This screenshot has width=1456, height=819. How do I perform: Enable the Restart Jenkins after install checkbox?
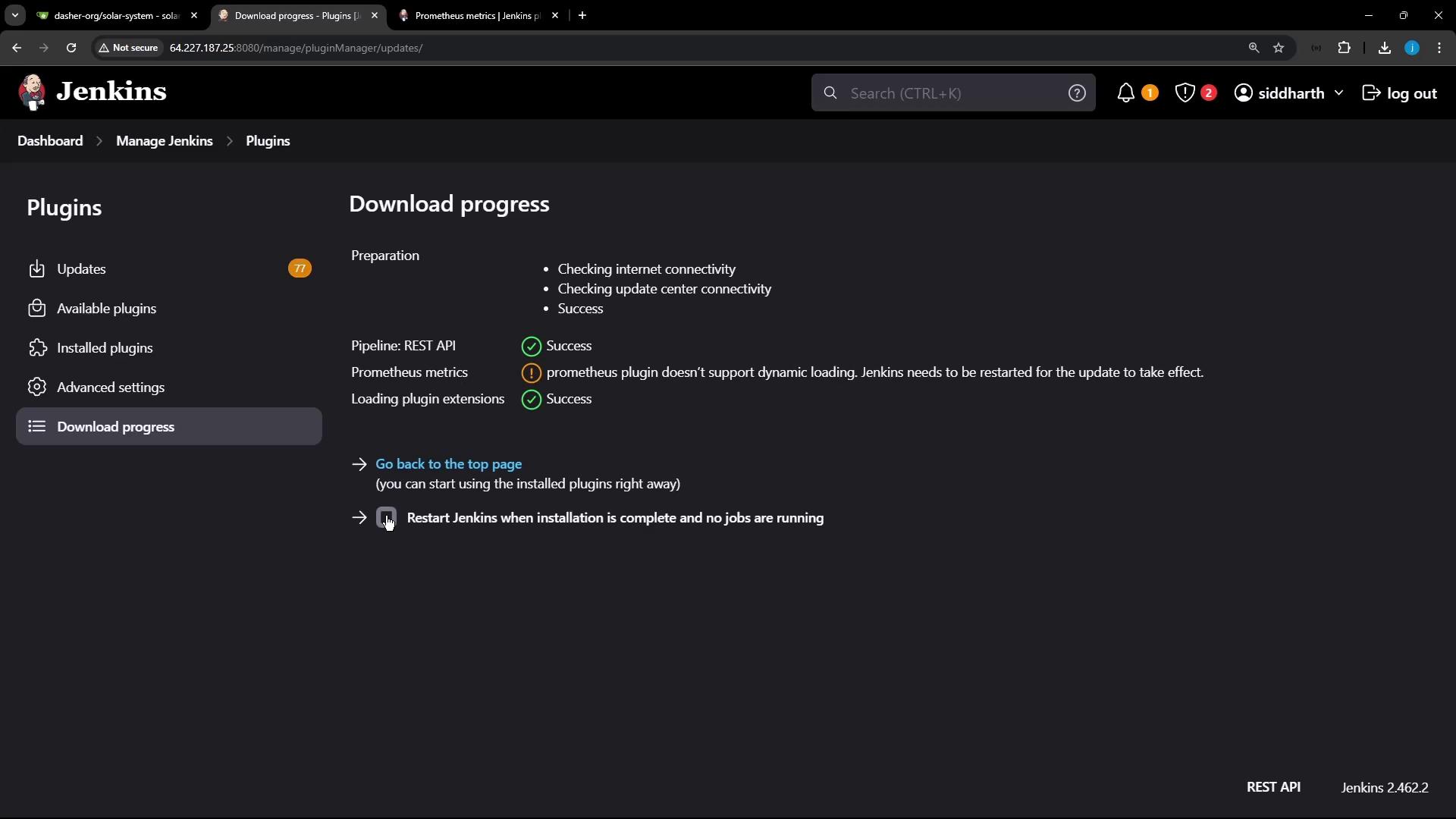click(x=386, y=518)
